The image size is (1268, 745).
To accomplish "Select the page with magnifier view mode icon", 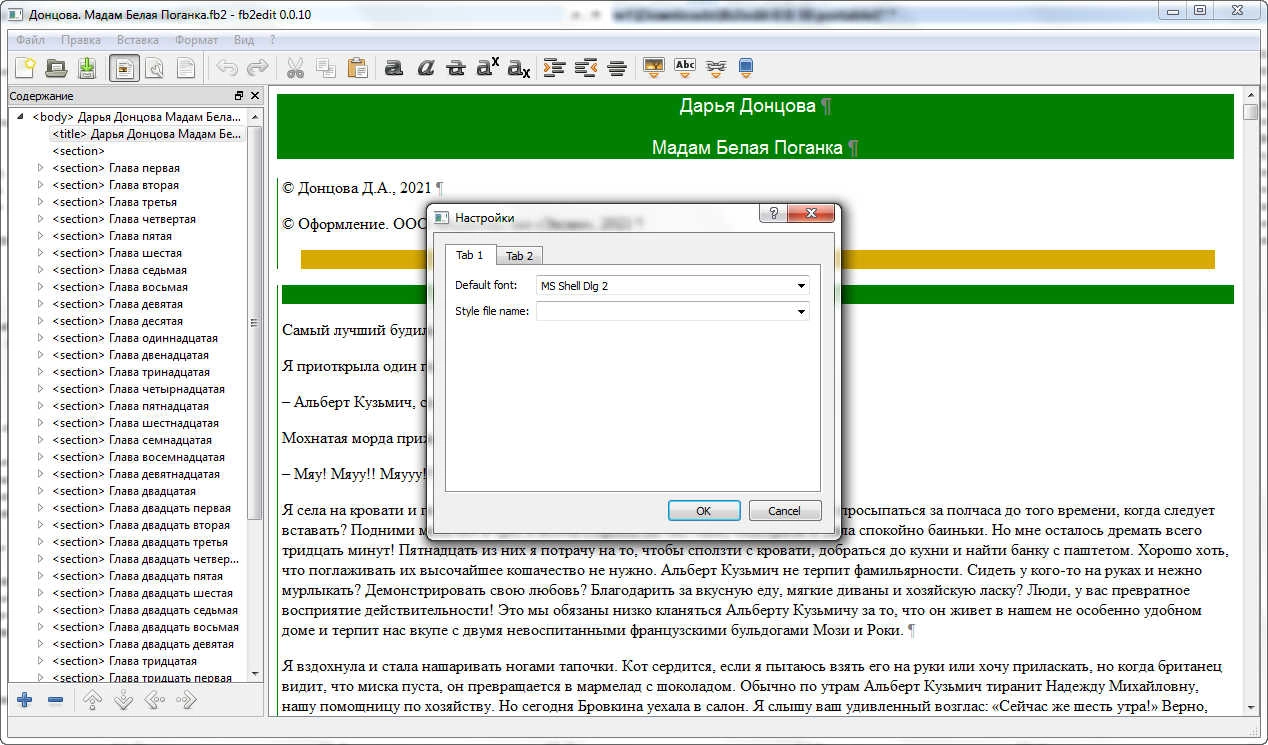I will pos(155,68).
